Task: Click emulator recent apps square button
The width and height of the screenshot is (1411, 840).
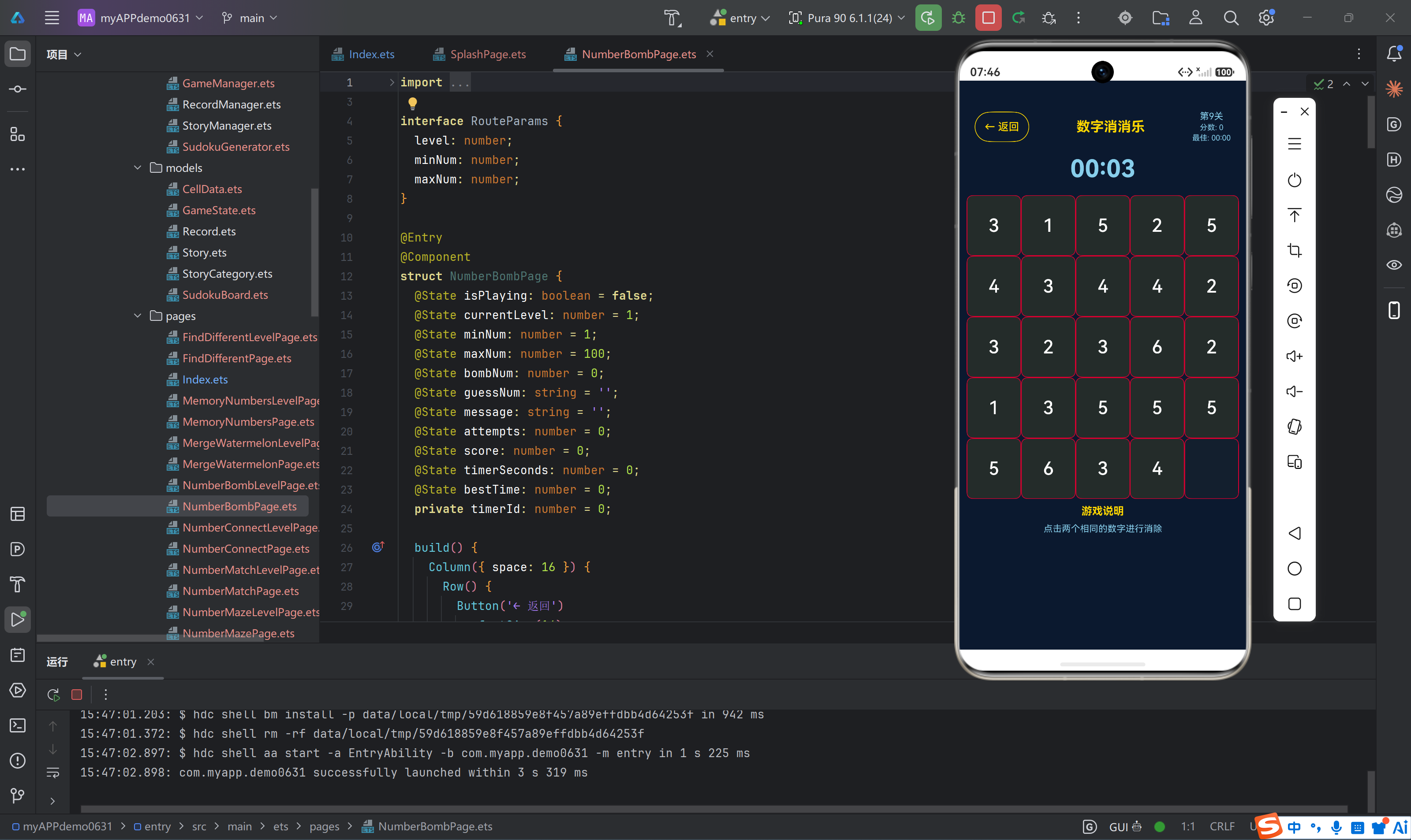Action: pyautogui.click(x=1294, y=604)
